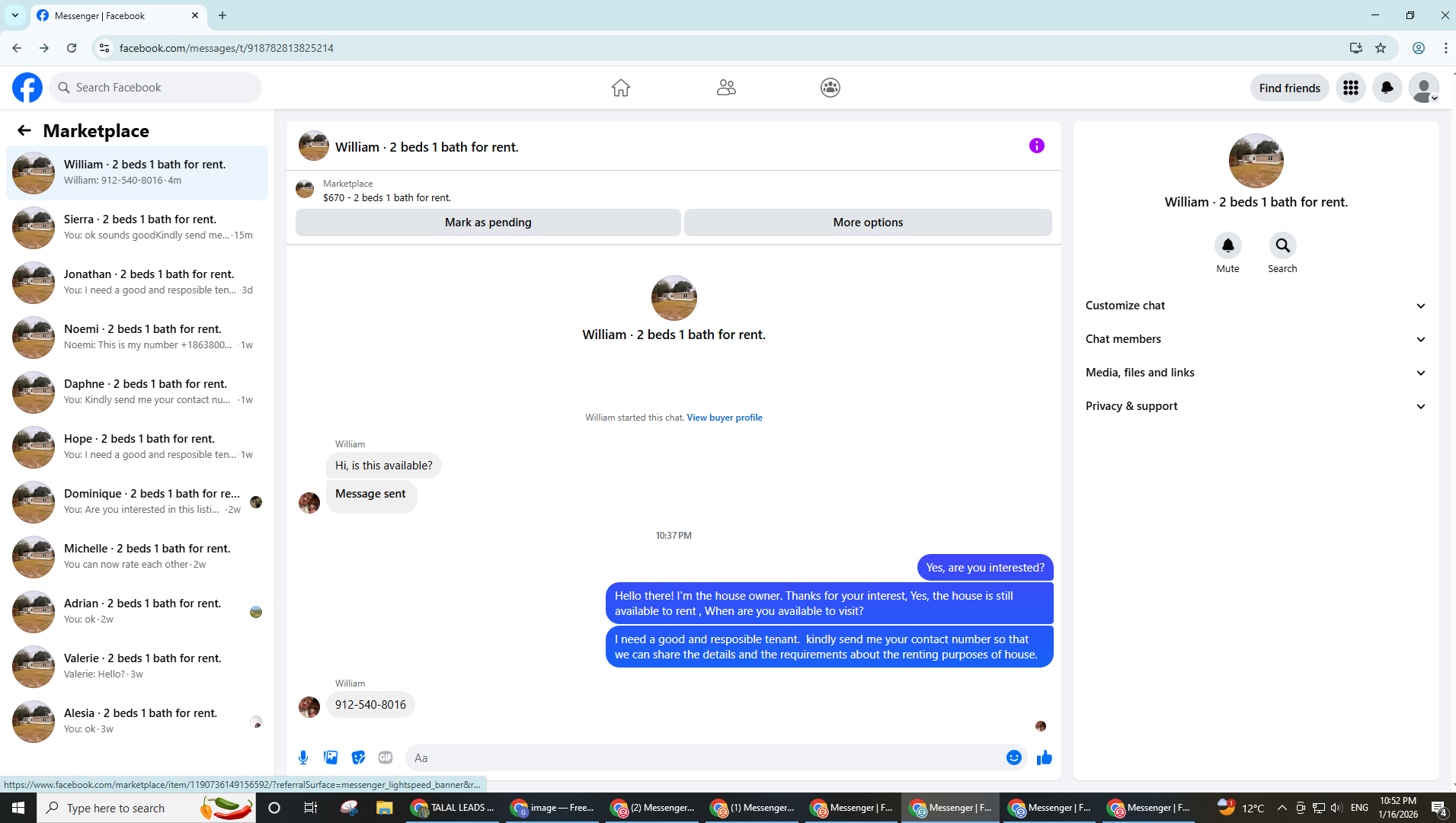Viewport: 1456px width, 823px height.
Task: Click the back arrow beside Marketplace
Action: [24, 130]
